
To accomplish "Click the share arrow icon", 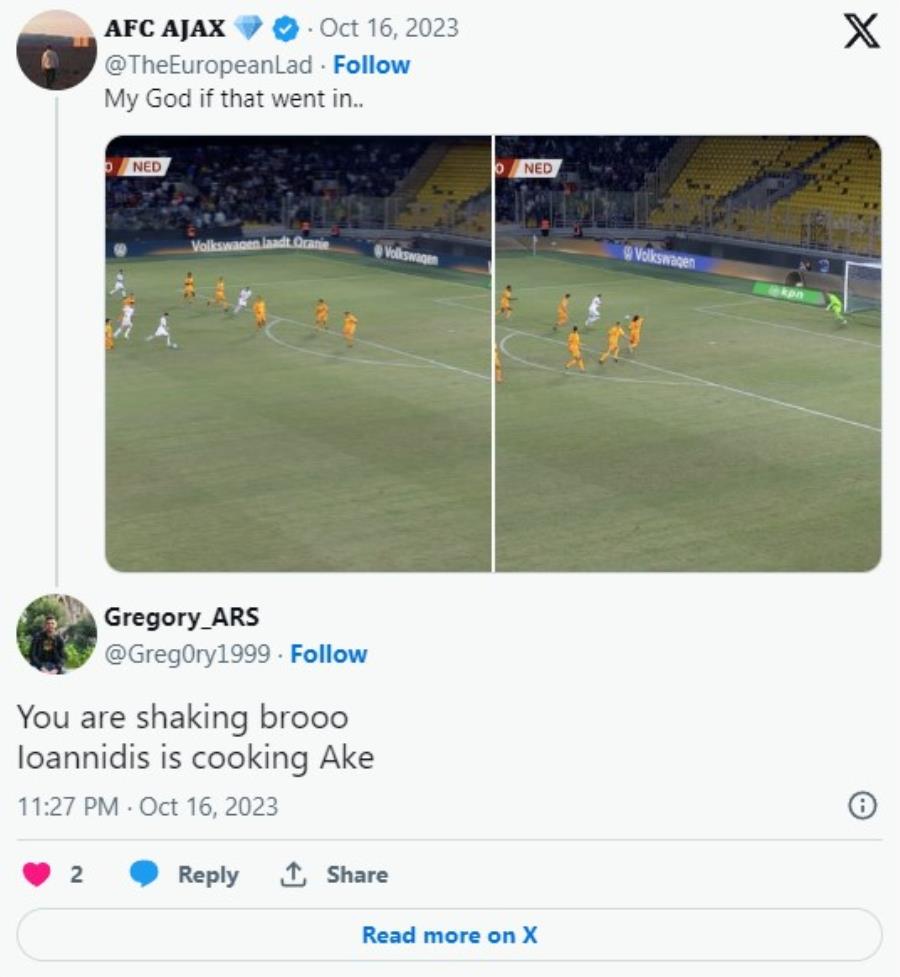I will [293, 874].
